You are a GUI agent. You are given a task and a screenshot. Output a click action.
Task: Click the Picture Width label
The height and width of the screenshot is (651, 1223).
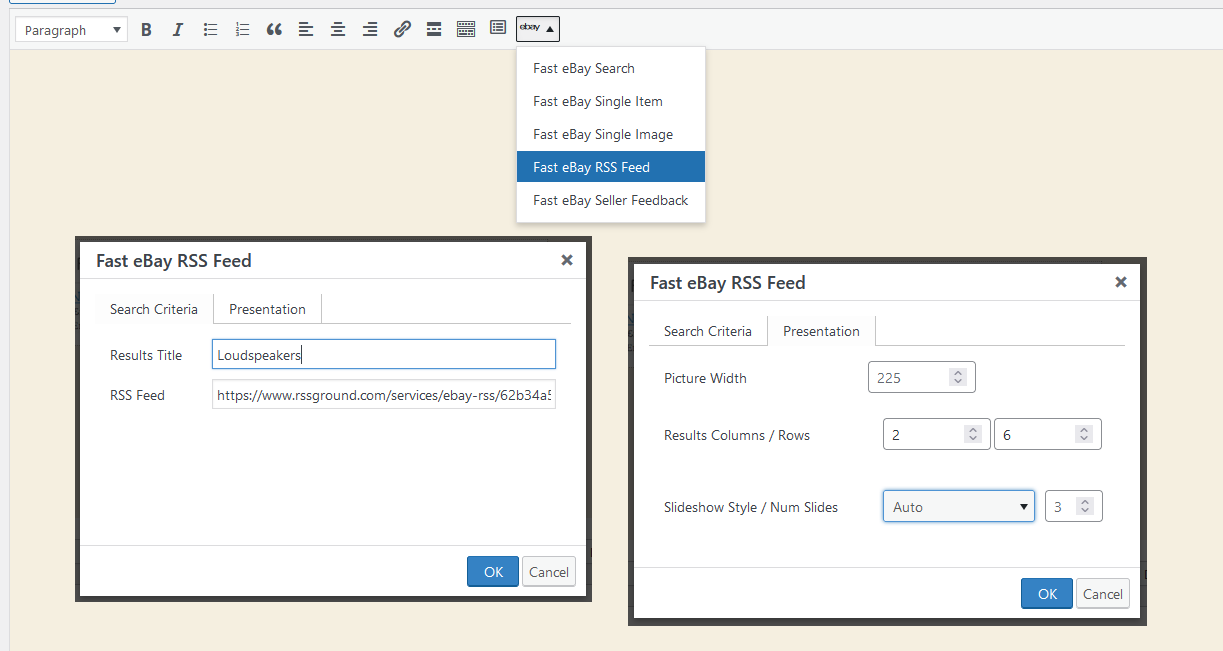pos(706,378)
